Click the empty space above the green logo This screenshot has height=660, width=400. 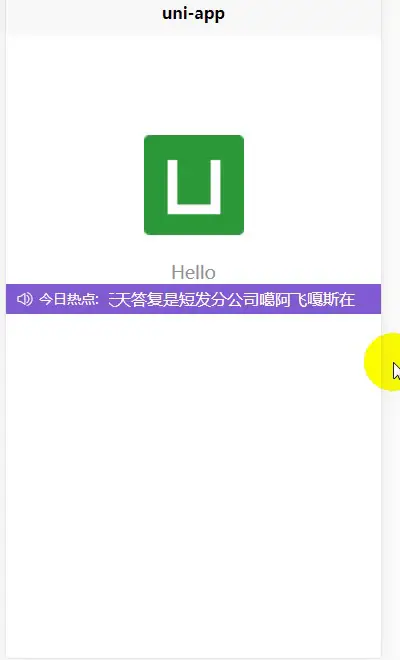point(194,84)
